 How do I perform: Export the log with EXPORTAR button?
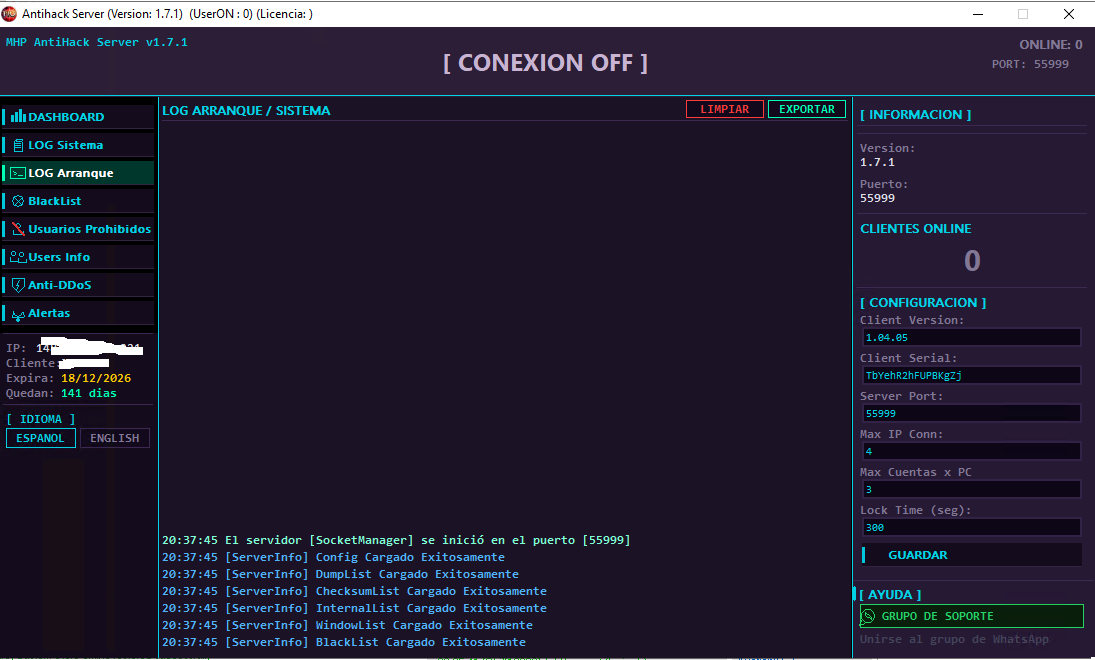pos(807,109)
